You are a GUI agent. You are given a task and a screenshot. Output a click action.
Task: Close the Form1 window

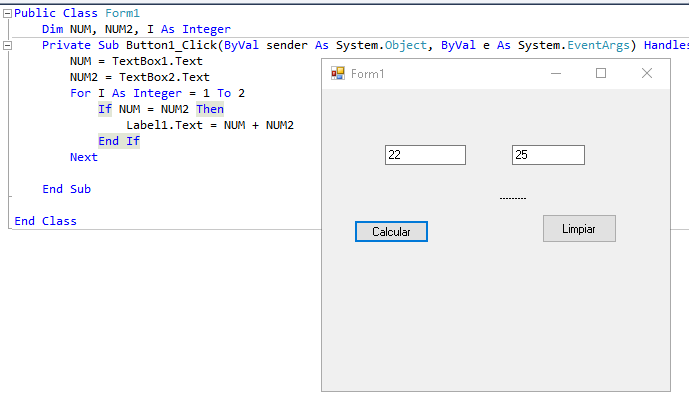[x=646, y=74]
